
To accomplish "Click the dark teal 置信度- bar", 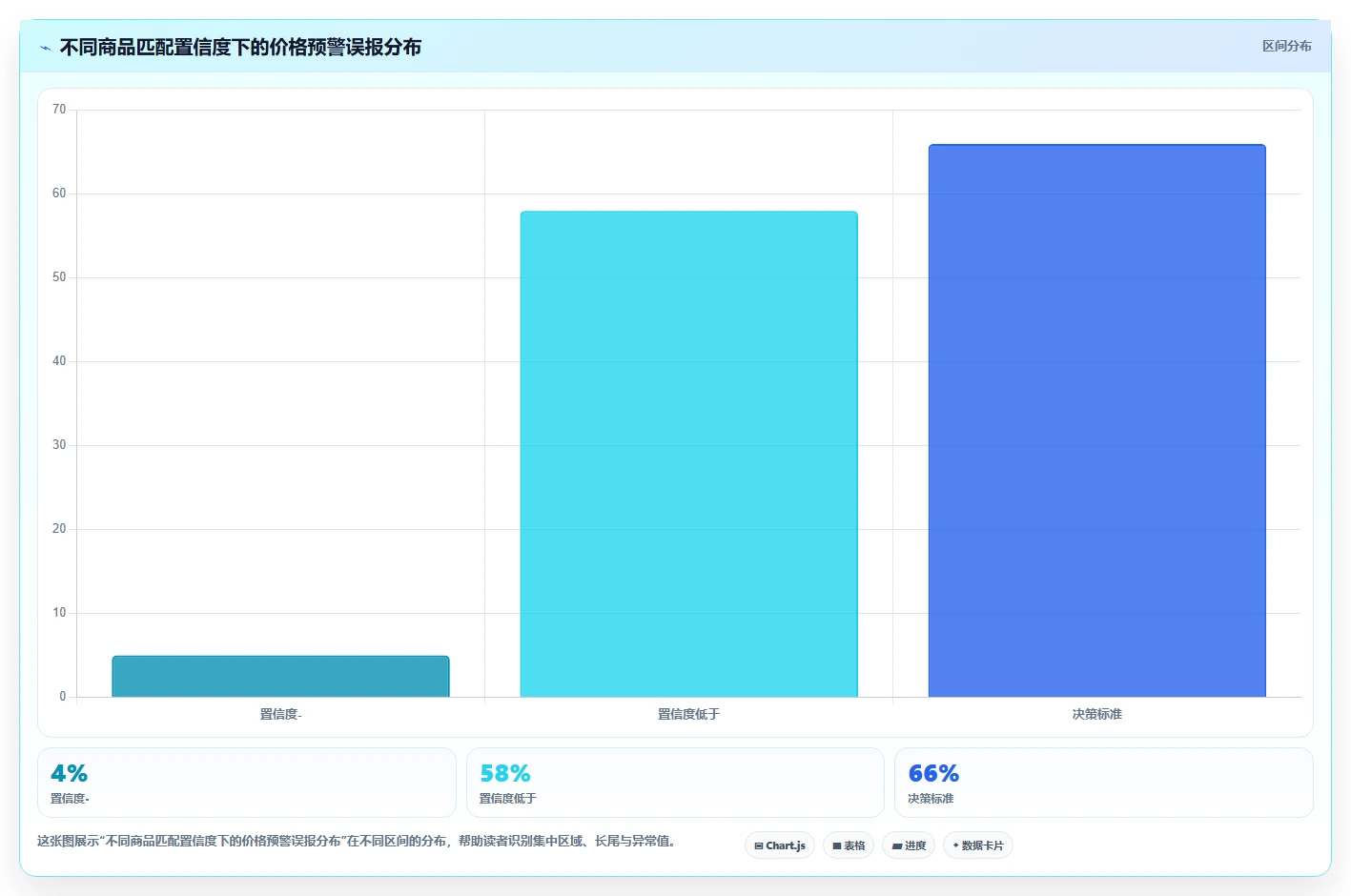I will [x=280, y=676].
